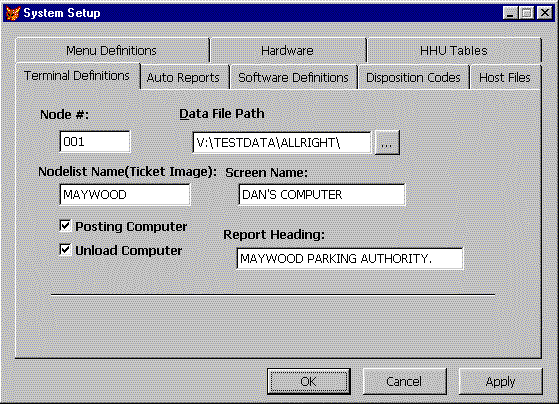Open the Data File Path browse button
Image resolution: width=559 pixels, height=404 pixels.
tap(387, 143)
